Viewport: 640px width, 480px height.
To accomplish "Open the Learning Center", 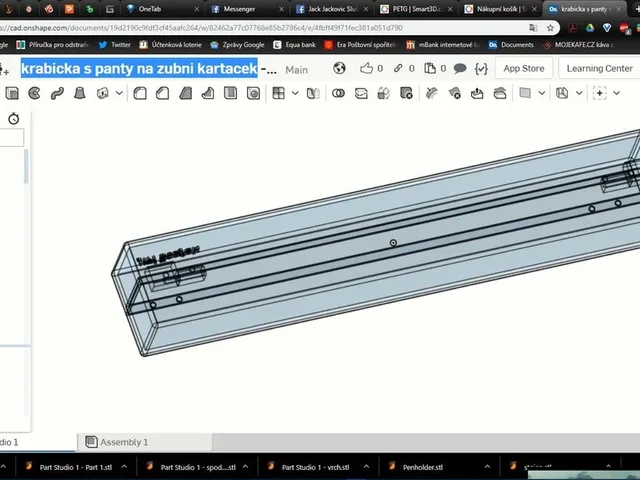I will [599, 68].
